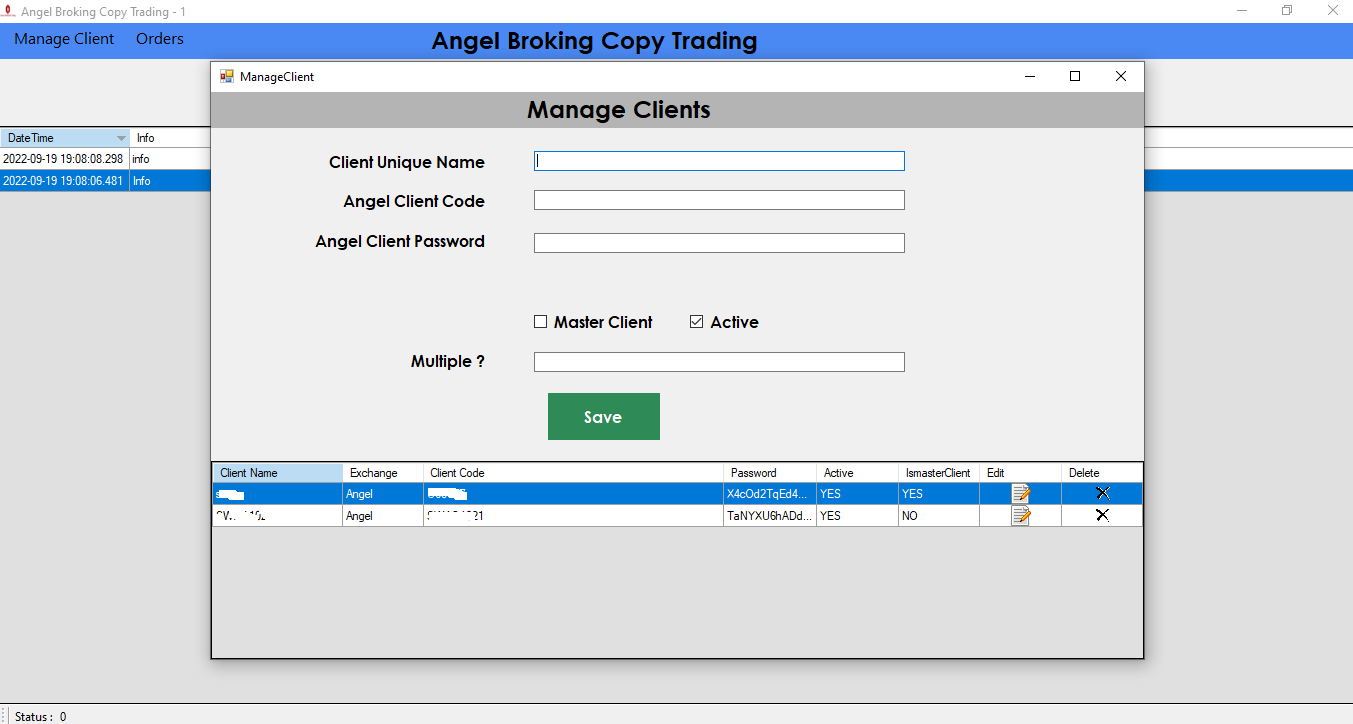
Task: Sort by the IsmasterClient column header
Action: 938,473
